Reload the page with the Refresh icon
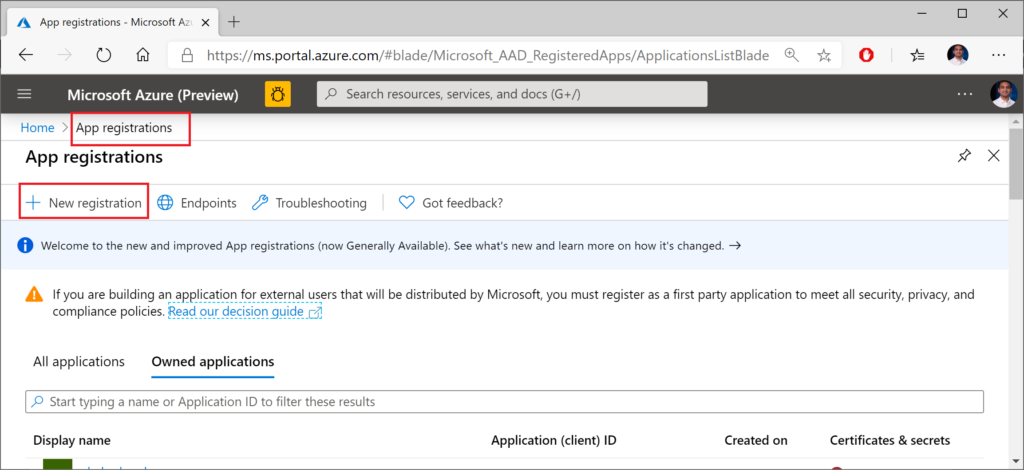 [104, 55]
